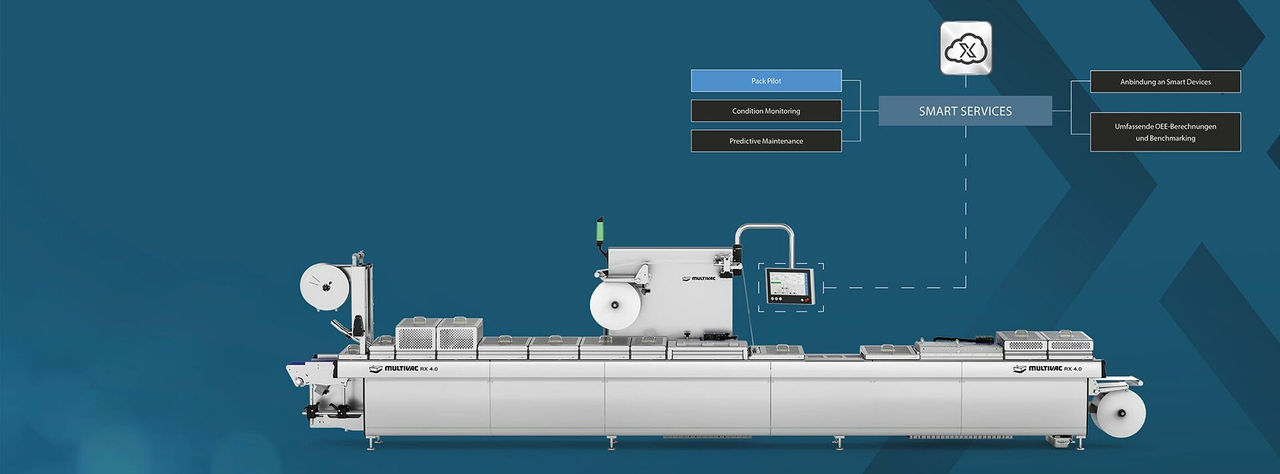Click the film roll at the right end
Image resolution: width=1280 pixels, height=474 pixels.
pyautogui.click(x=1117, y=412)
